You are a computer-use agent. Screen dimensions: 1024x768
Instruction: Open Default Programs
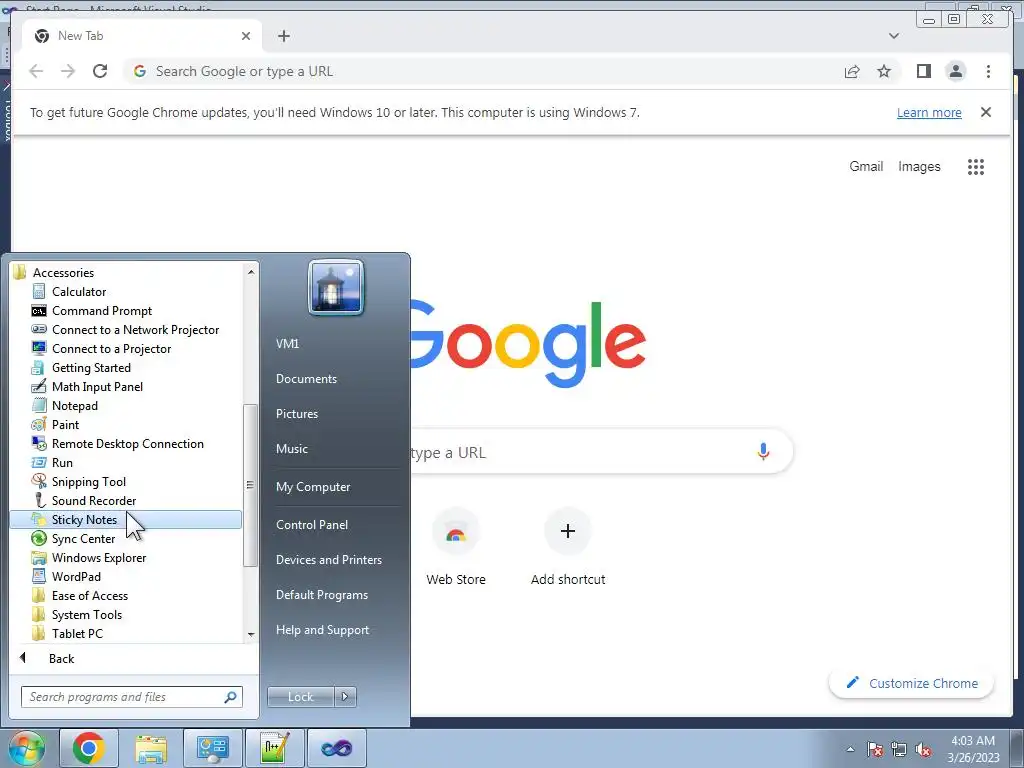pyautogui.click(x=321, y=595)
